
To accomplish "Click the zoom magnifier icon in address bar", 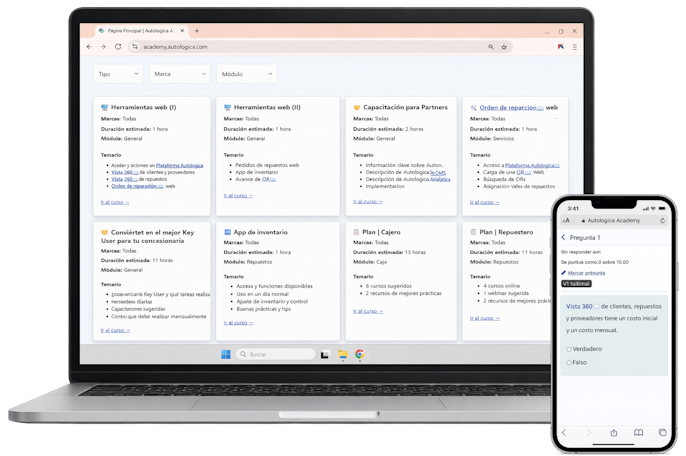I will coord(491,47).
